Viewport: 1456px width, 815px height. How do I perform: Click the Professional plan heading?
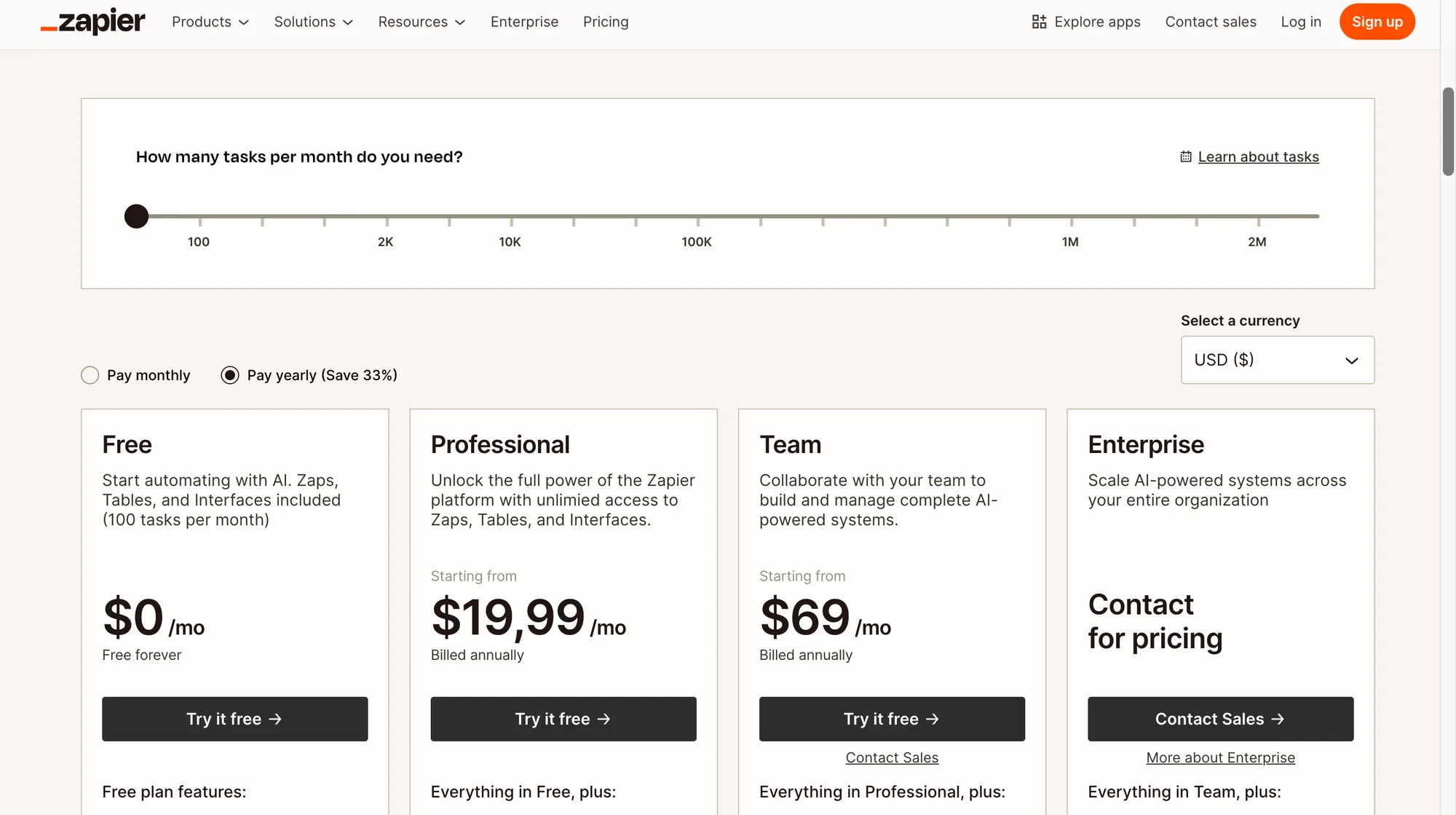point(500,444)
